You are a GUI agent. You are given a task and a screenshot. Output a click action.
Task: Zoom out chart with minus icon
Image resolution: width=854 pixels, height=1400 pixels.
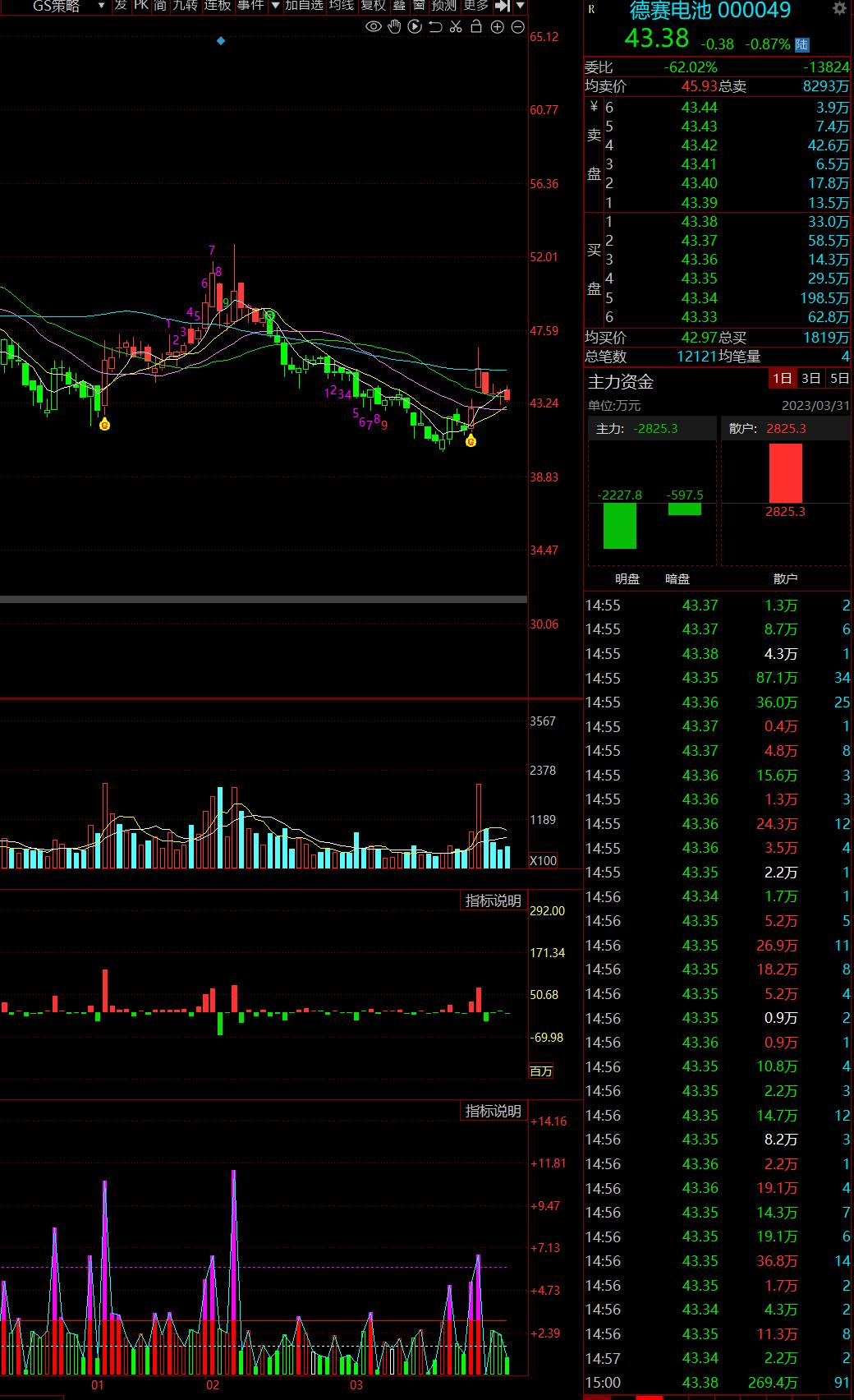point(518,27)
